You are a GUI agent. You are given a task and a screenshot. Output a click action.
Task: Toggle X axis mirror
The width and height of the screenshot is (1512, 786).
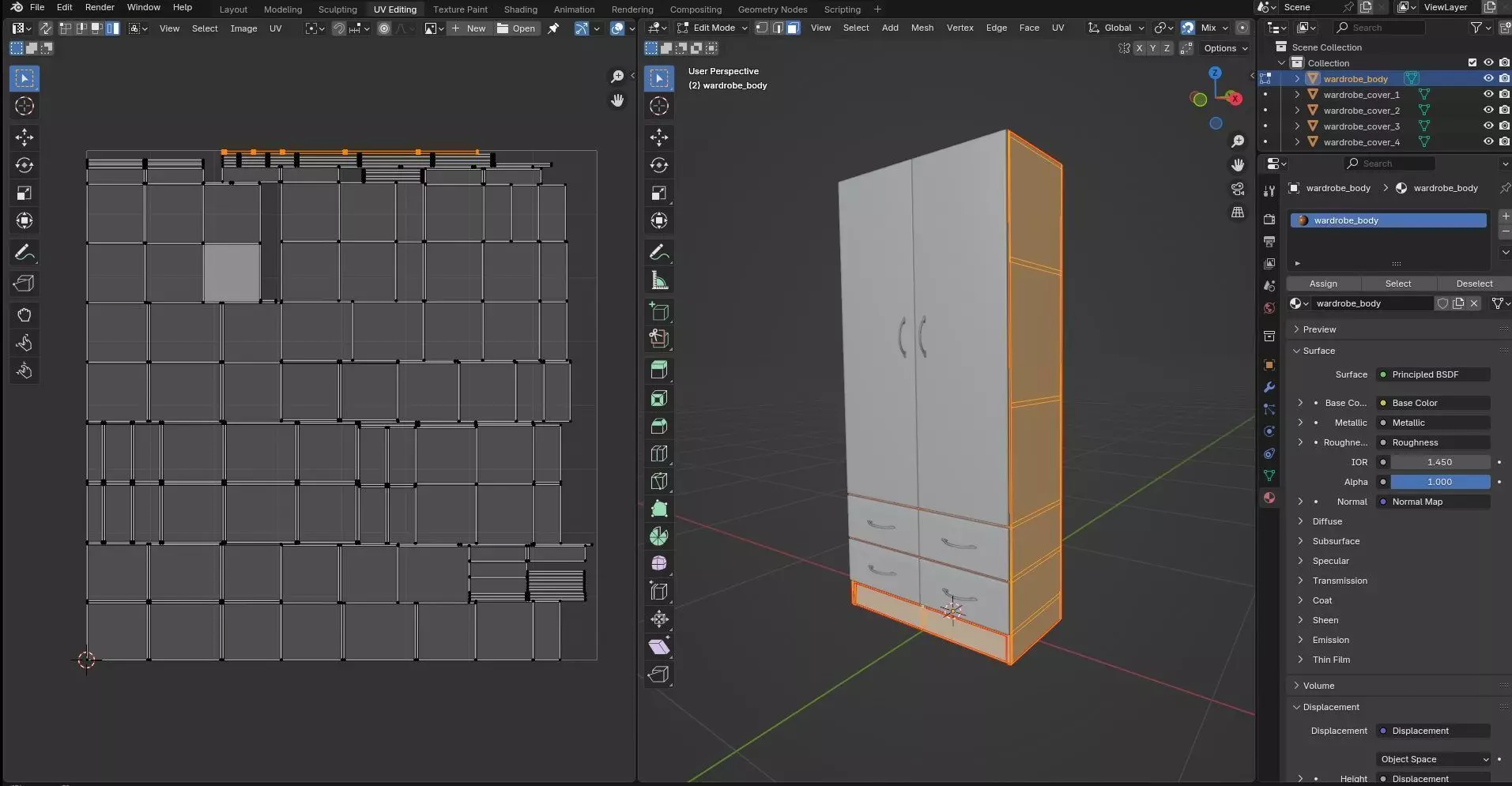1139,48
